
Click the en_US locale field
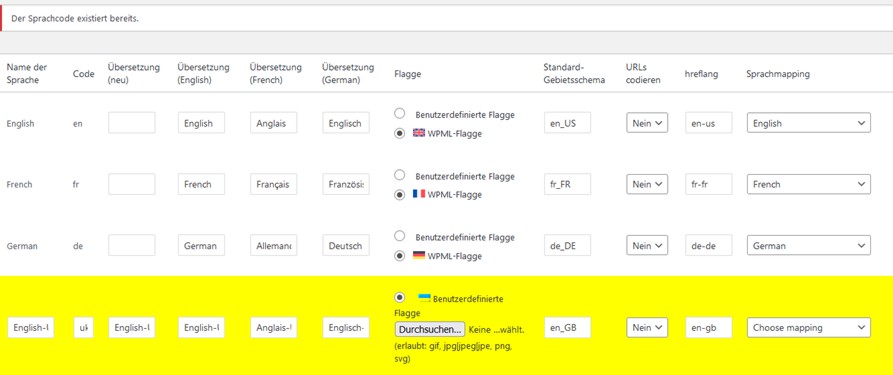[567, 123]
